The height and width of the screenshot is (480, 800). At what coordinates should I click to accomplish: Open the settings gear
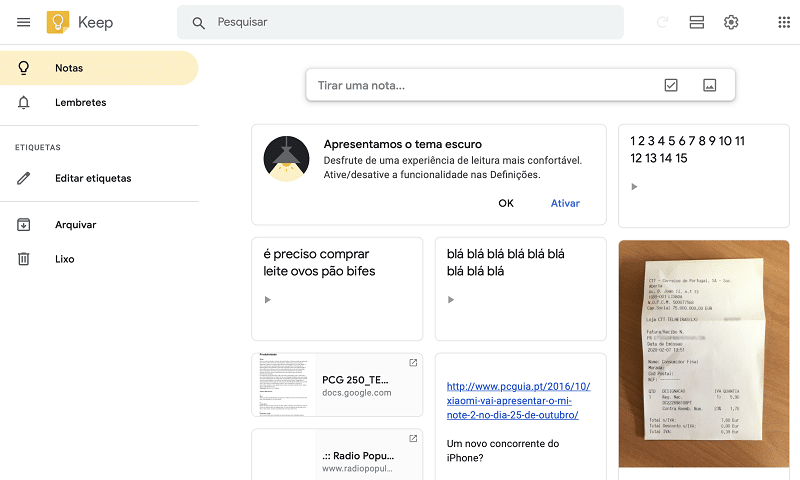coord(731,22)
